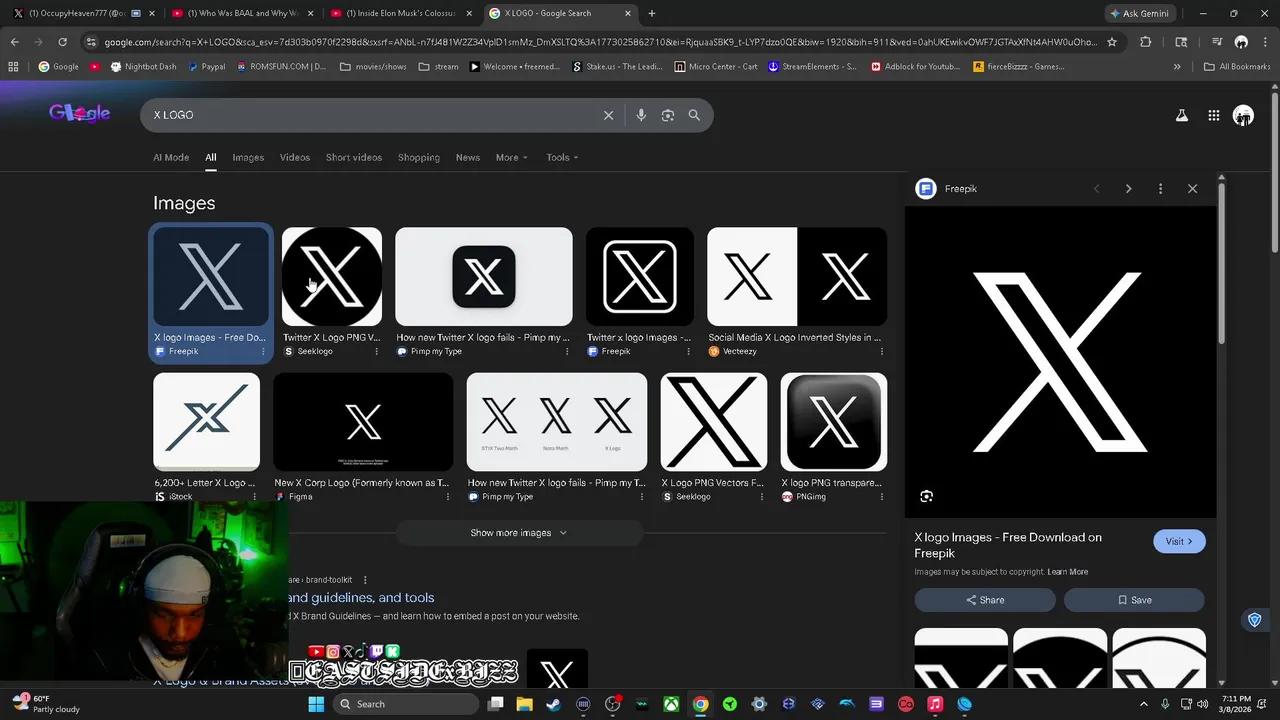Select the News tab
The image size is (1280, 720).
468,157
